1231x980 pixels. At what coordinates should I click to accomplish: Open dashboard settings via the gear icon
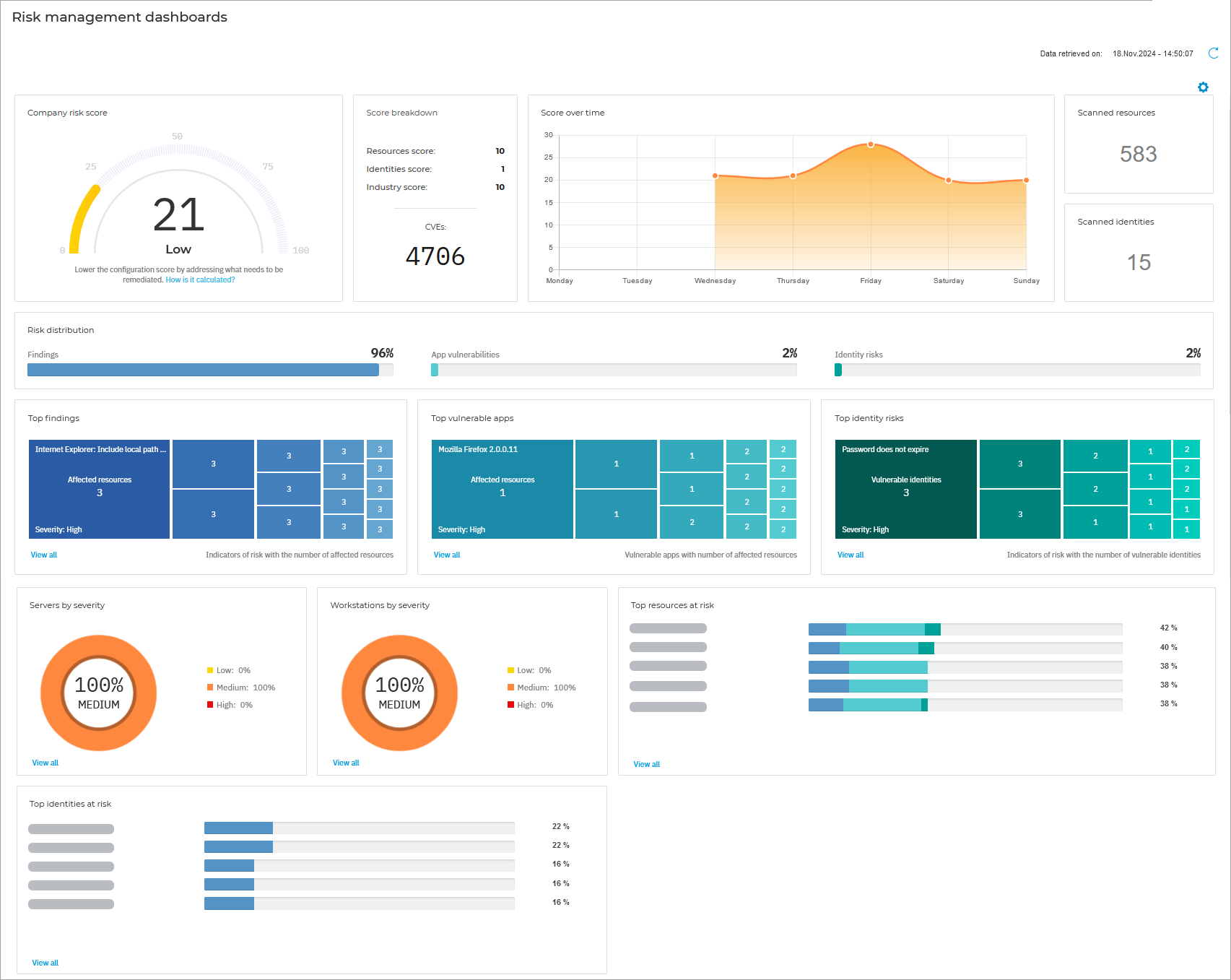pyautogui.click(x=1204, y=87)
